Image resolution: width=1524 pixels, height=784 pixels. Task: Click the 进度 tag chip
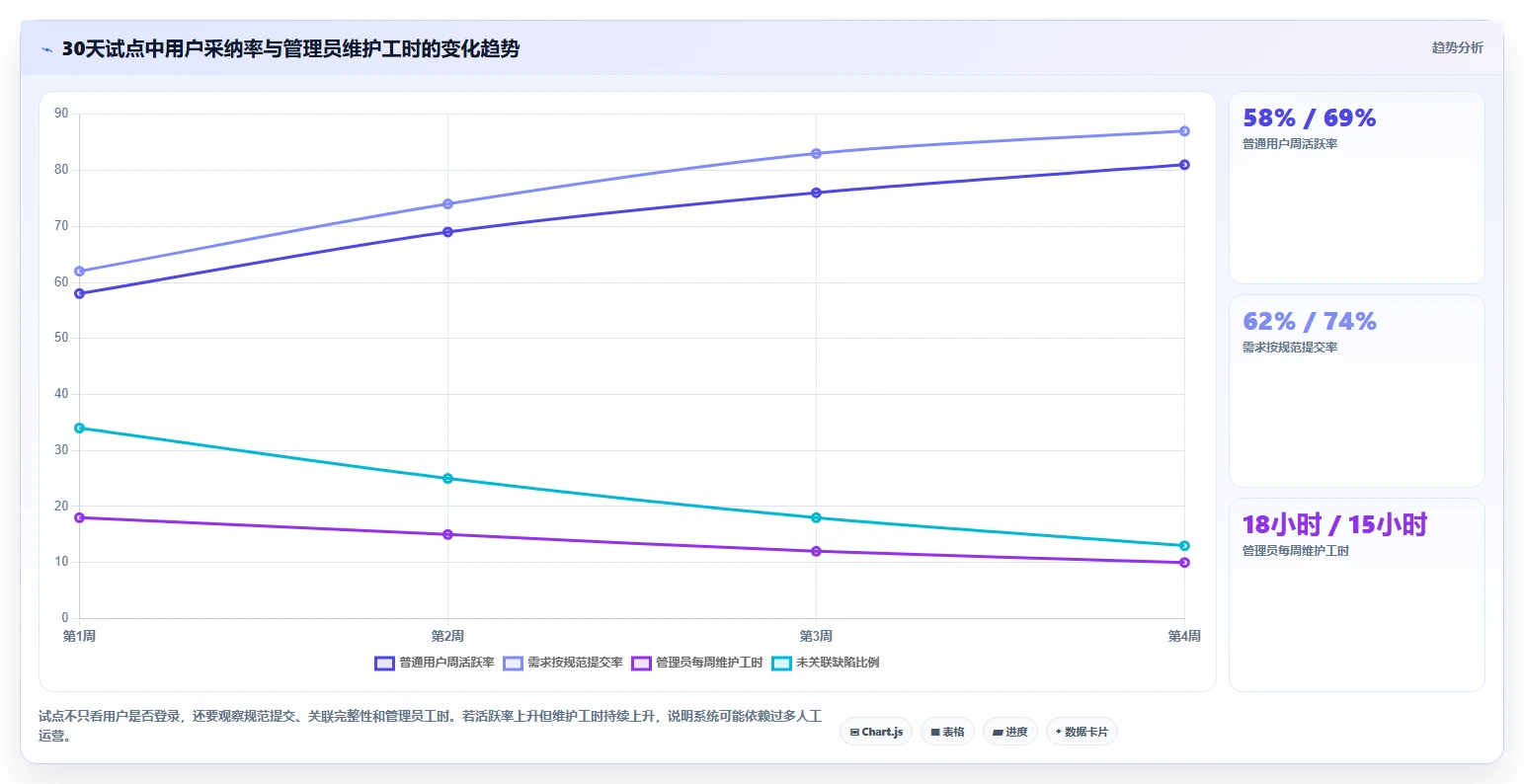(x=1010, y=732)
